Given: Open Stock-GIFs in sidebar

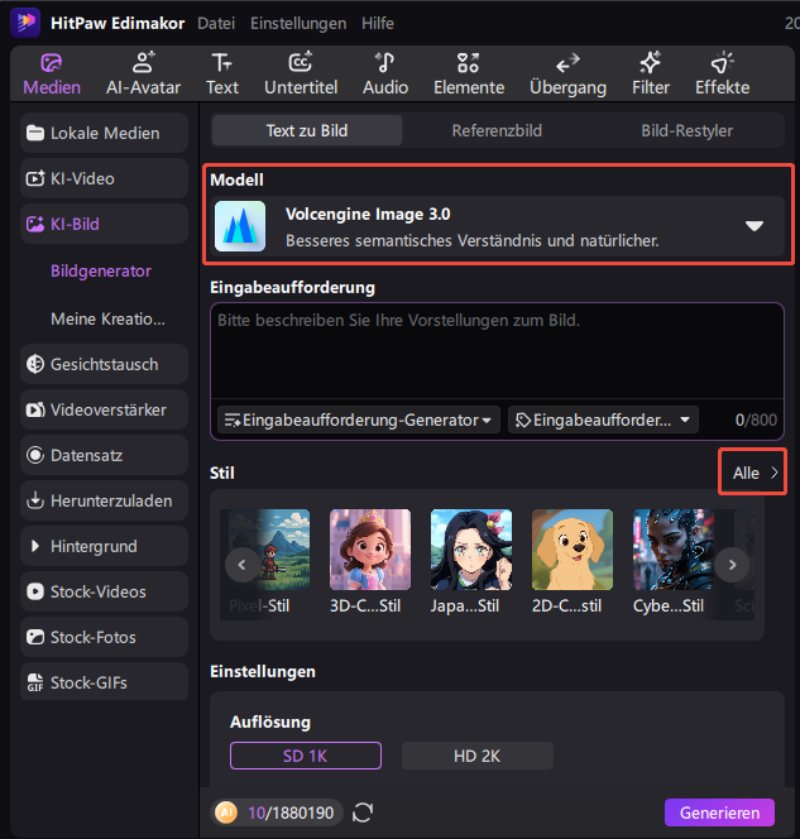Looking at the screenshot, I should pyautogui.click(x=104, y=683).
